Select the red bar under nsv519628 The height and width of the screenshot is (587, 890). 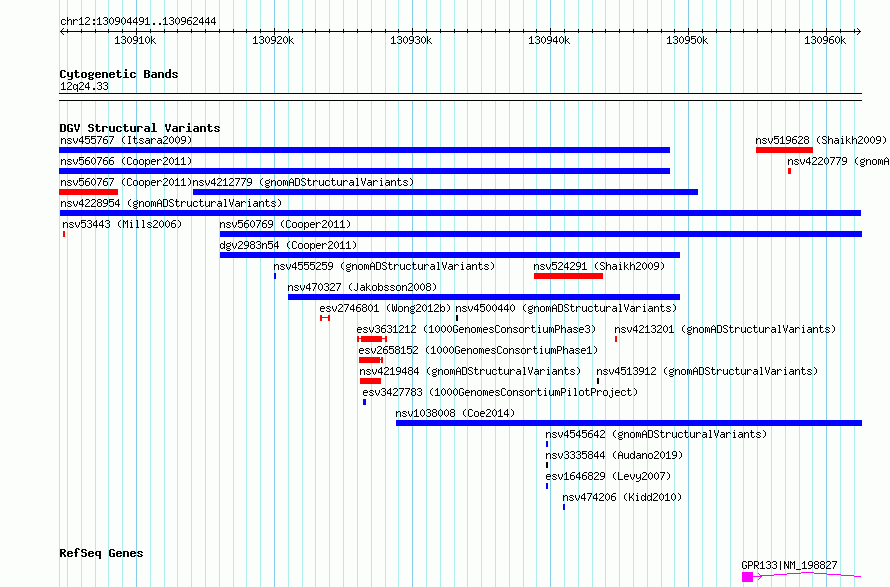tap(784, 150)
